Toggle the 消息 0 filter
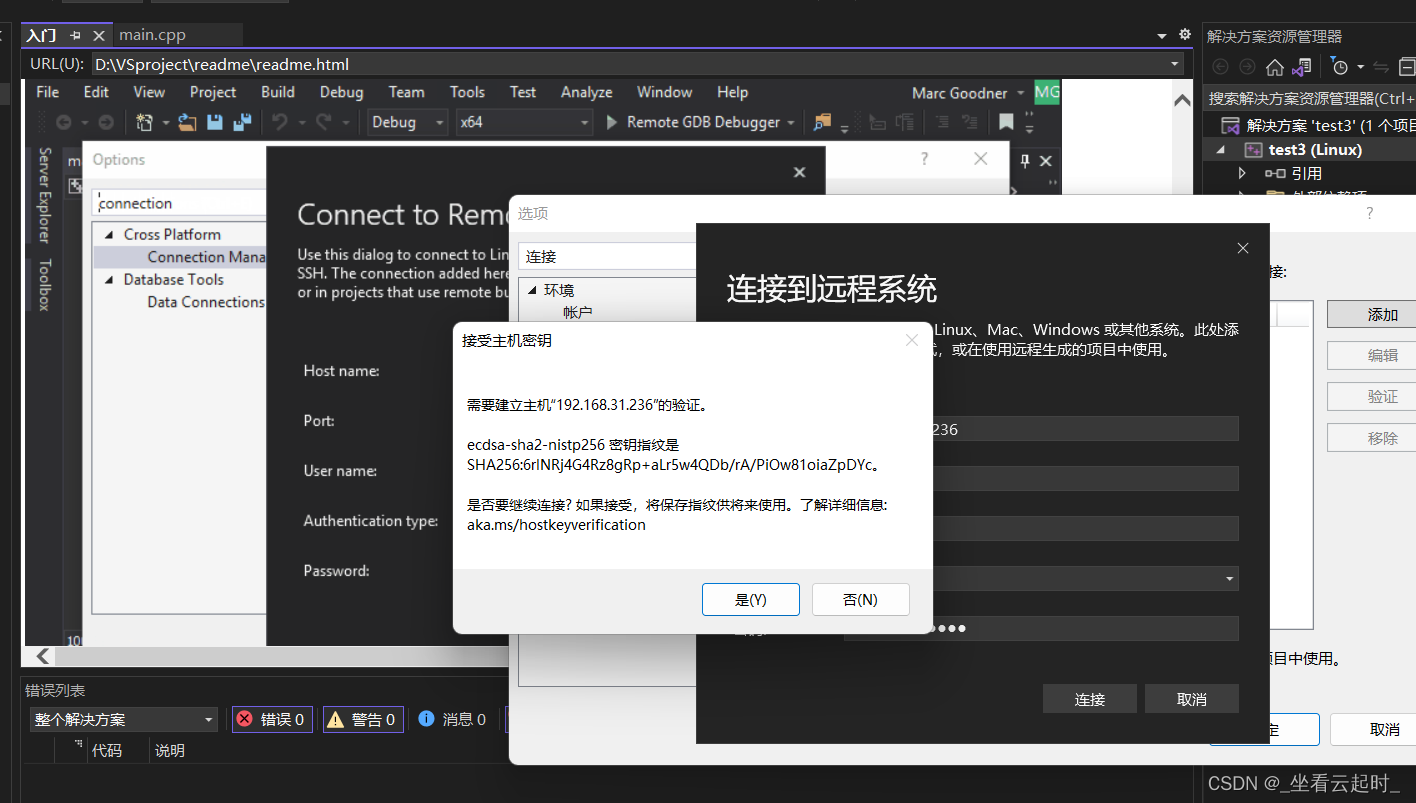This screenshot has height=803, width=1416. [x=452, y=719]
